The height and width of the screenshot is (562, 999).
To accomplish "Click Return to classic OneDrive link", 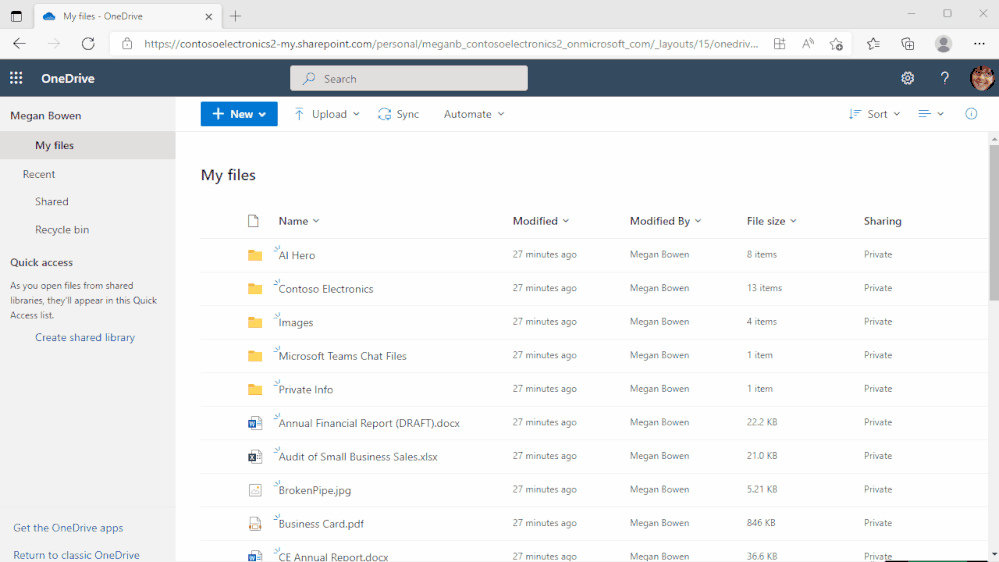I will [76, 555].
